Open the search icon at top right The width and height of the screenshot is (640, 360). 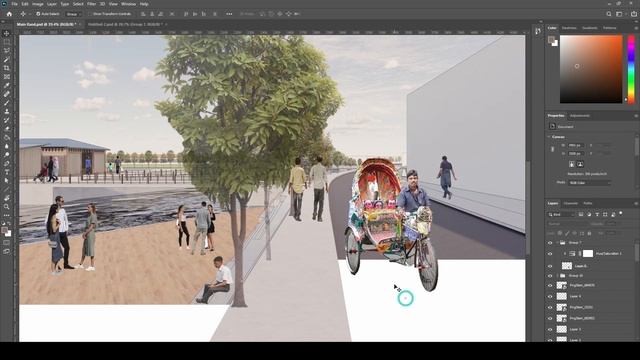pos(609,14)
